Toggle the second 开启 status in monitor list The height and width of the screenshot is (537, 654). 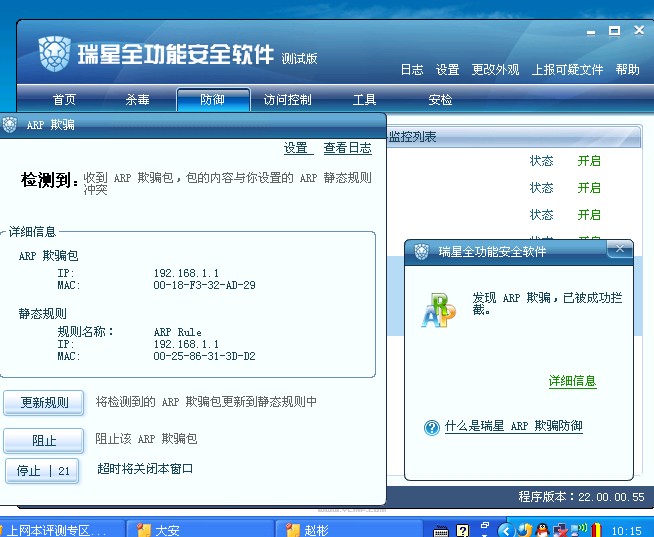pyautogui.click(x=589, y=188)
